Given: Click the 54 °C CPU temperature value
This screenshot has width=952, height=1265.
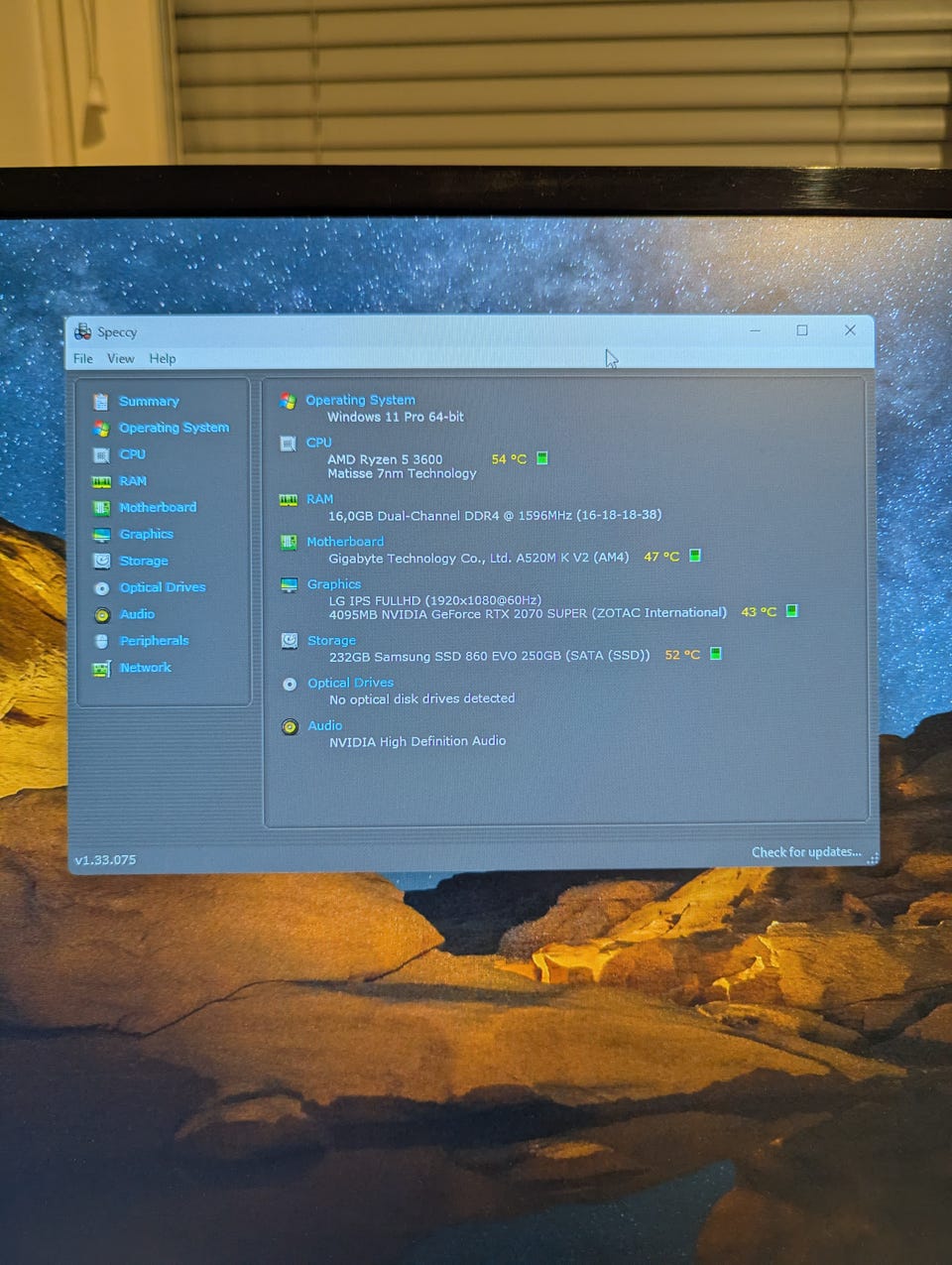Looking at the screenshot, I should 509,459.
